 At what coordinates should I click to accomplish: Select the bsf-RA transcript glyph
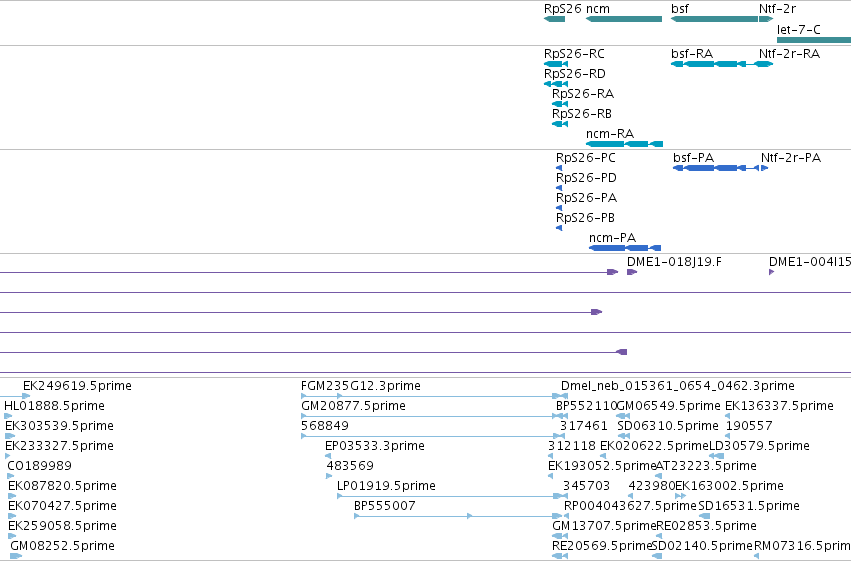coord(714,64)
